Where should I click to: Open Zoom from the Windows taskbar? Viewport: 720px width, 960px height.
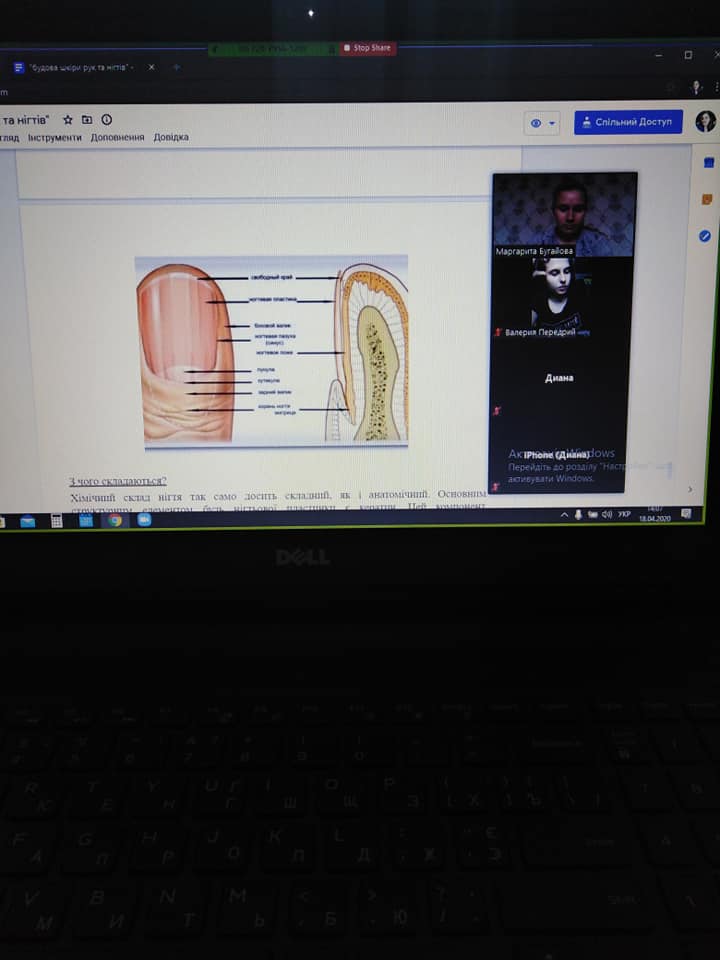pos(144,520)
